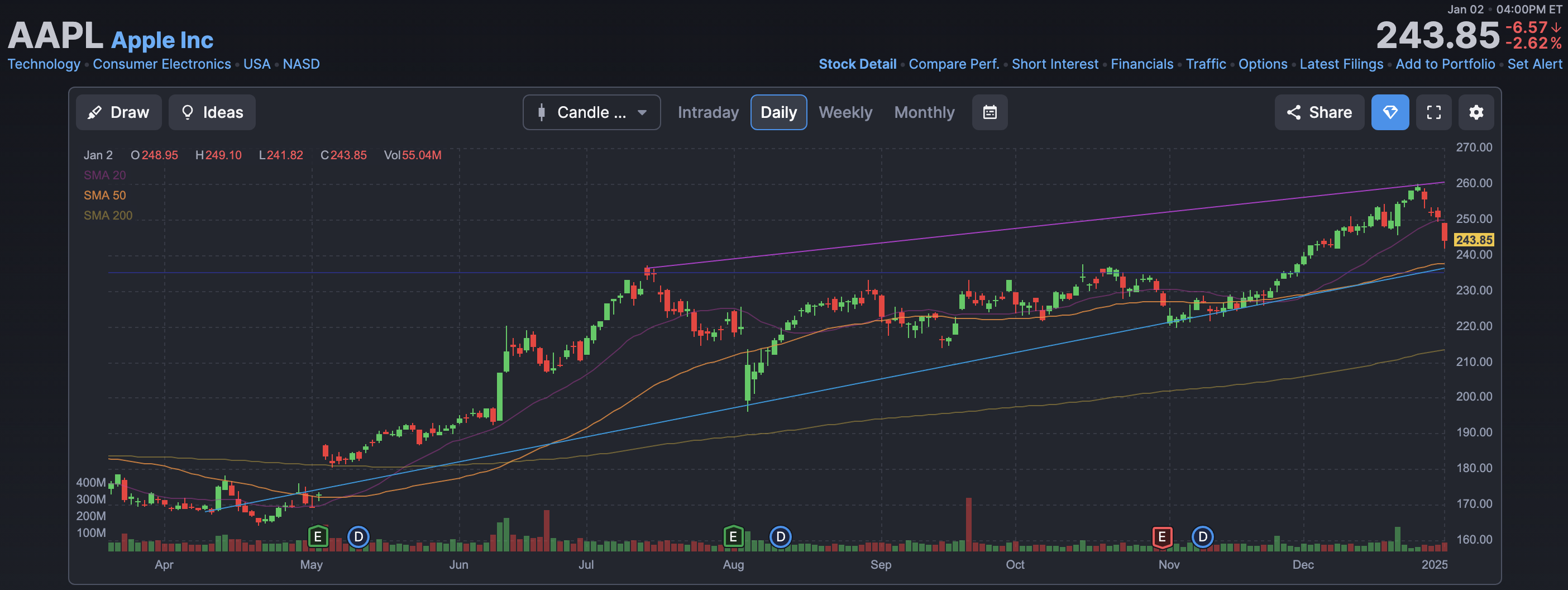Switch to Weekly timeframe
The width and height of the screenshot is (1568, 590).
(x=845, y=112)
